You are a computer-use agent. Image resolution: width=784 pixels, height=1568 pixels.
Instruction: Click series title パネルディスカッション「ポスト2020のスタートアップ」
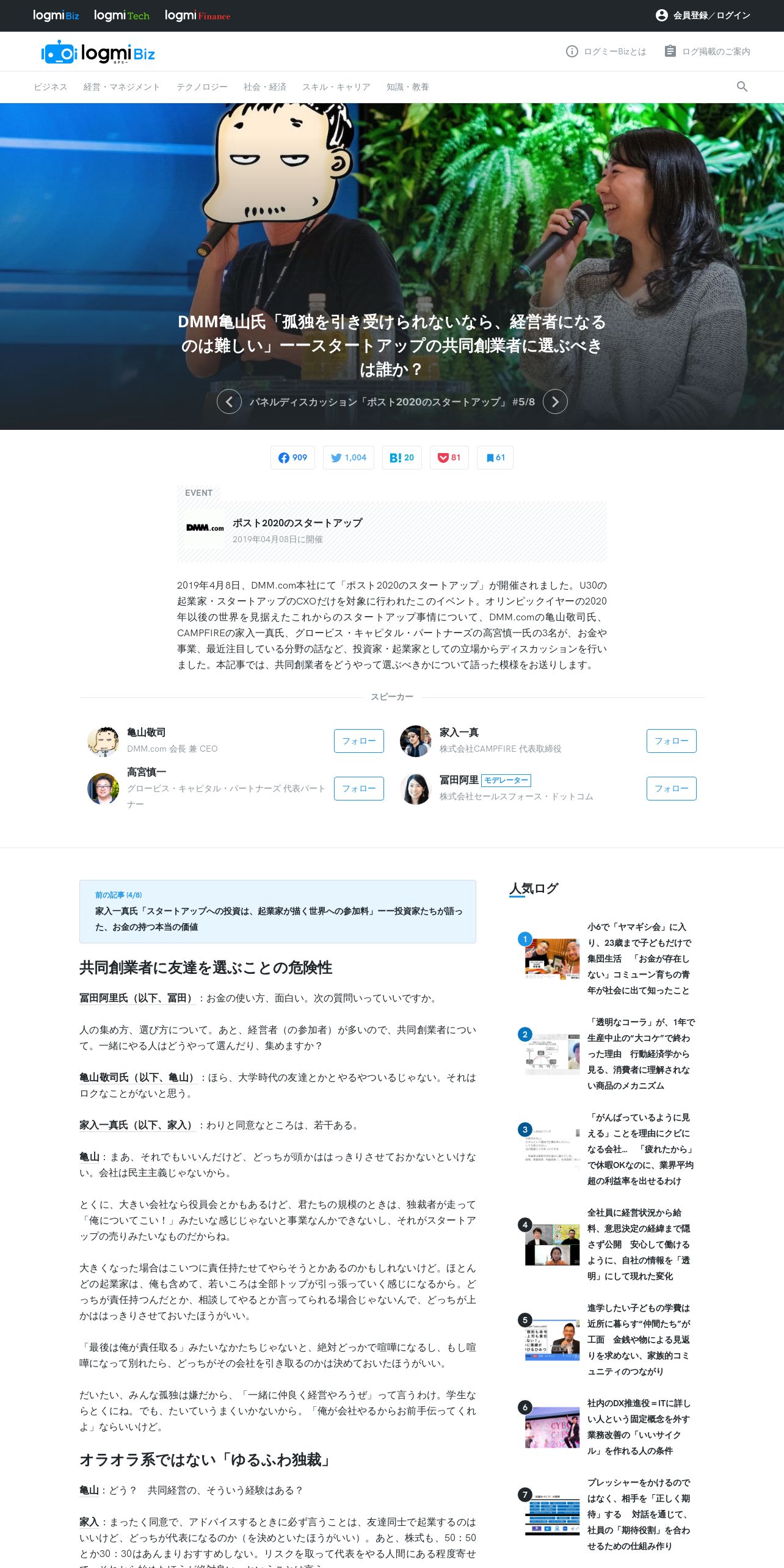point(392,402)
